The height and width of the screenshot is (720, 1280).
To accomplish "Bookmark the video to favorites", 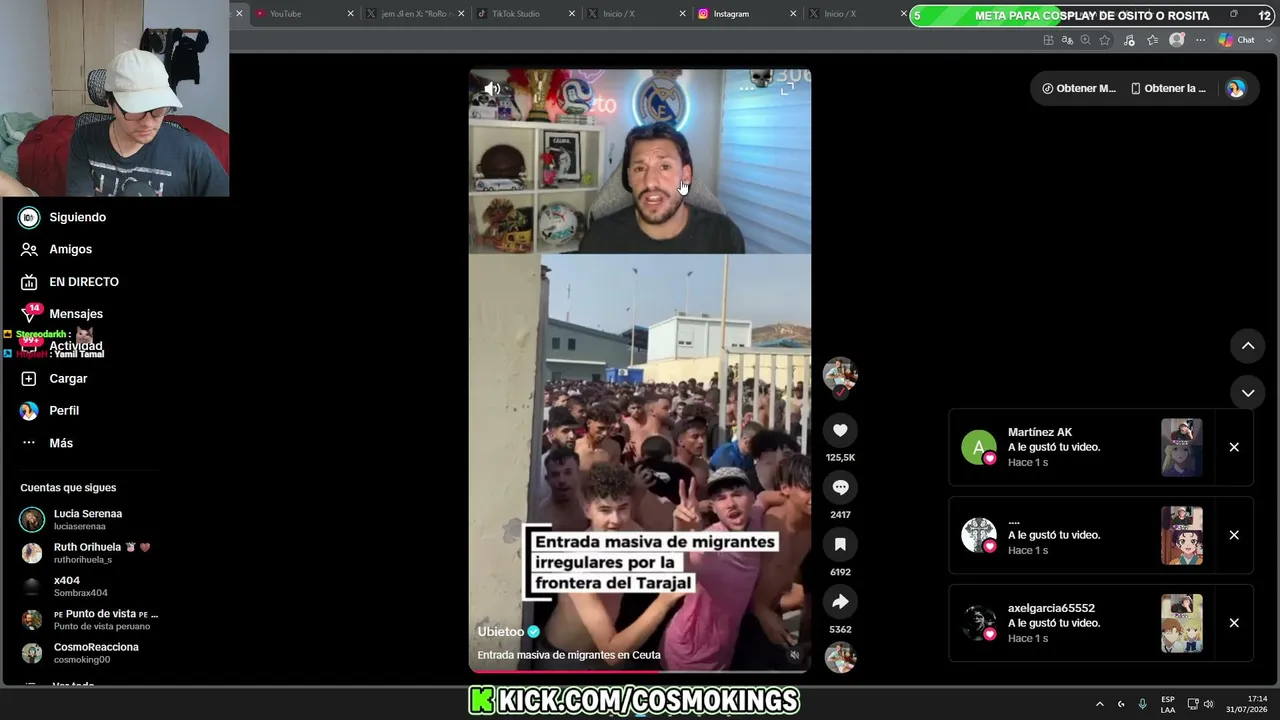I will click(840, 544).
